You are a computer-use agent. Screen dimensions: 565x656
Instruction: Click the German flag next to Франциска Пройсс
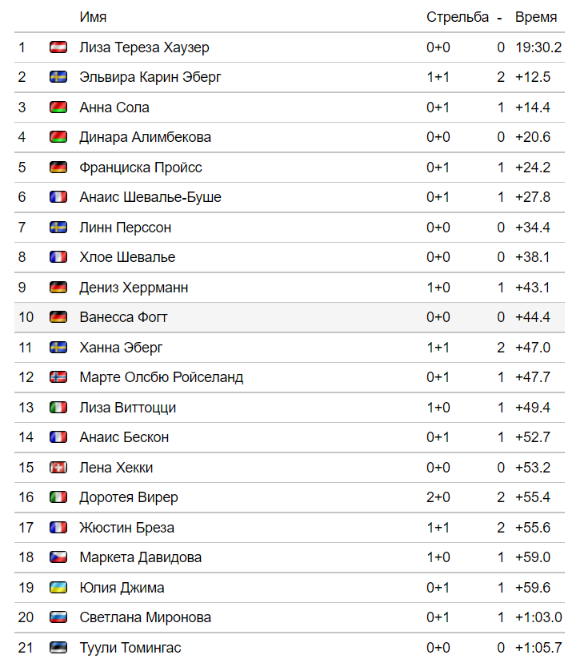tap(58, 167)
